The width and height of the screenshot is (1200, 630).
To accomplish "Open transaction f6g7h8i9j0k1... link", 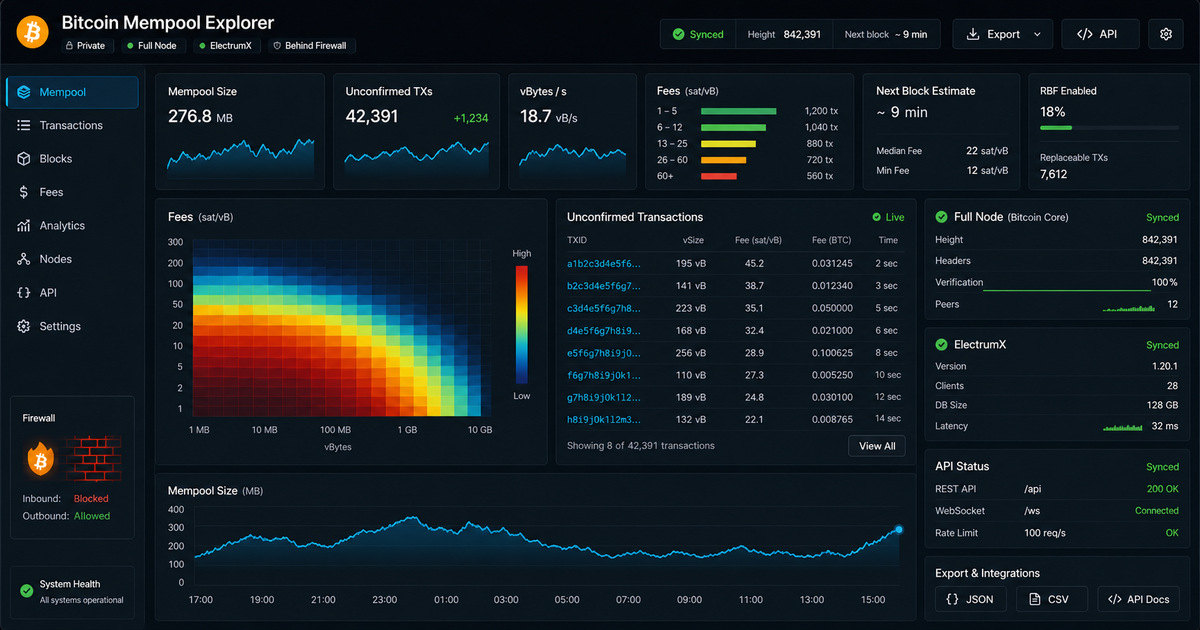I will click(604, 375).
